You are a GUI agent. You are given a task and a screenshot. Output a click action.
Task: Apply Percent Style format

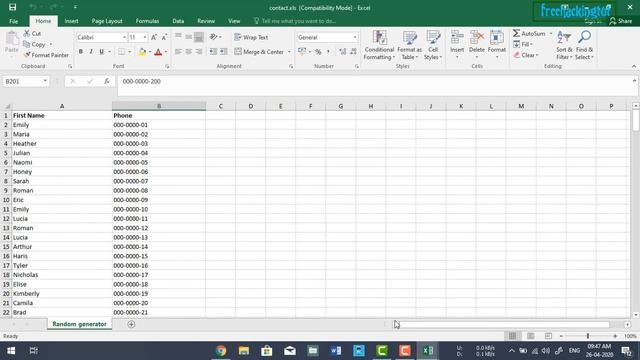[x=318, y=52]
